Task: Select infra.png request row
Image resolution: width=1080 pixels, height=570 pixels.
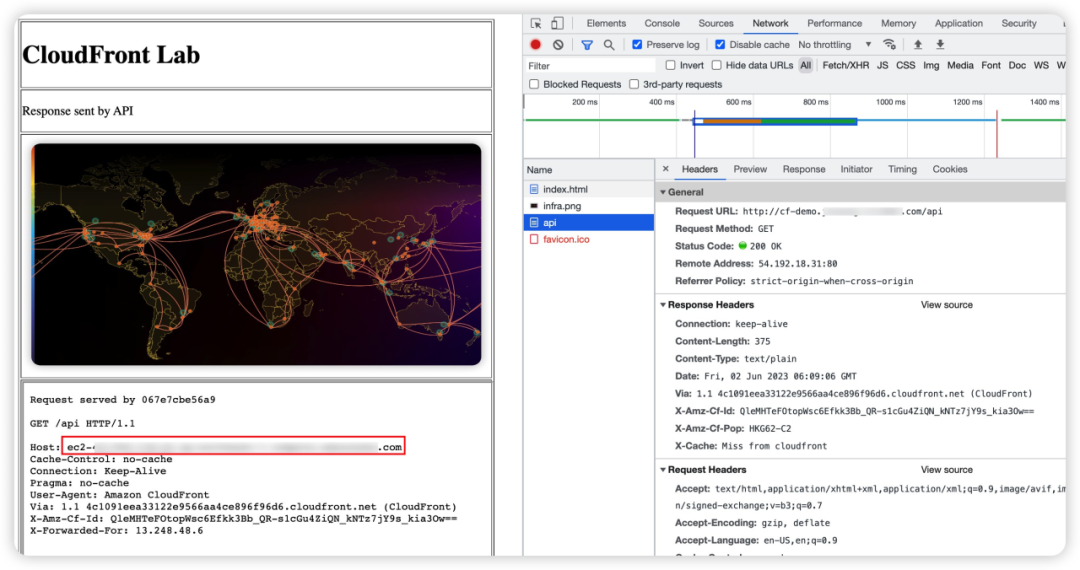Action: click(589, 206)
